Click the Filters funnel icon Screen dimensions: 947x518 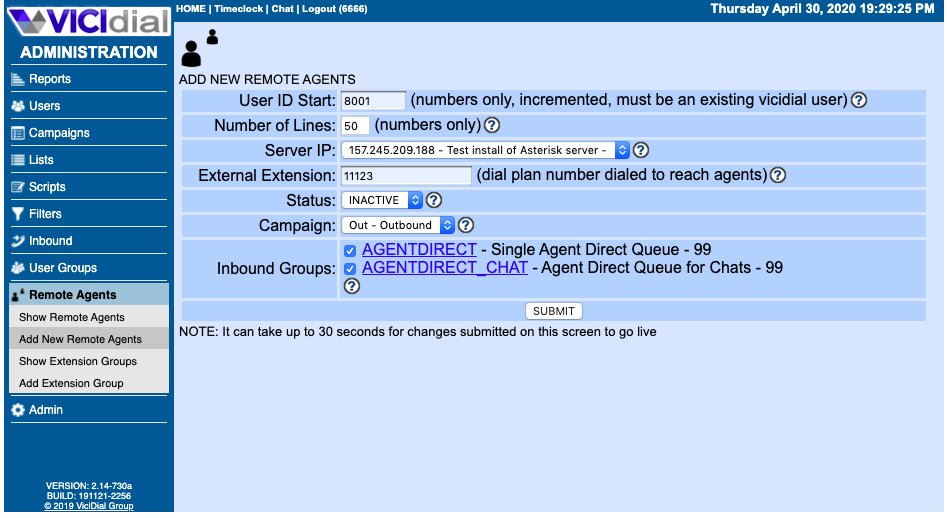18,214
